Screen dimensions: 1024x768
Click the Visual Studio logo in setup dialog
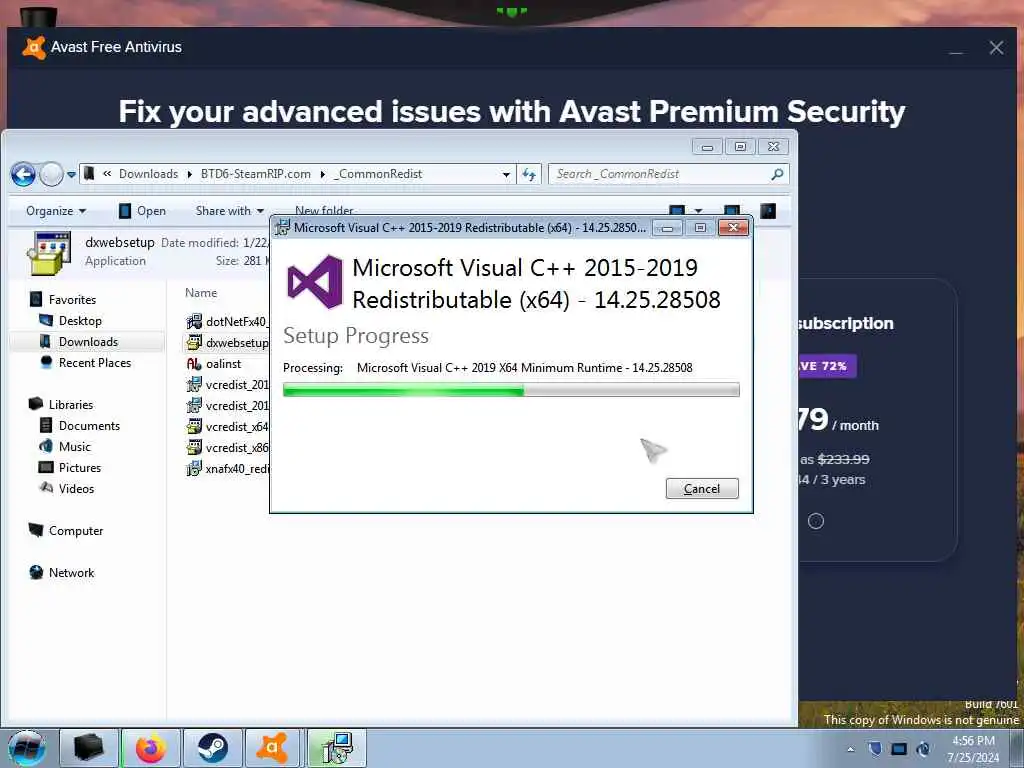tap(315, 281)
